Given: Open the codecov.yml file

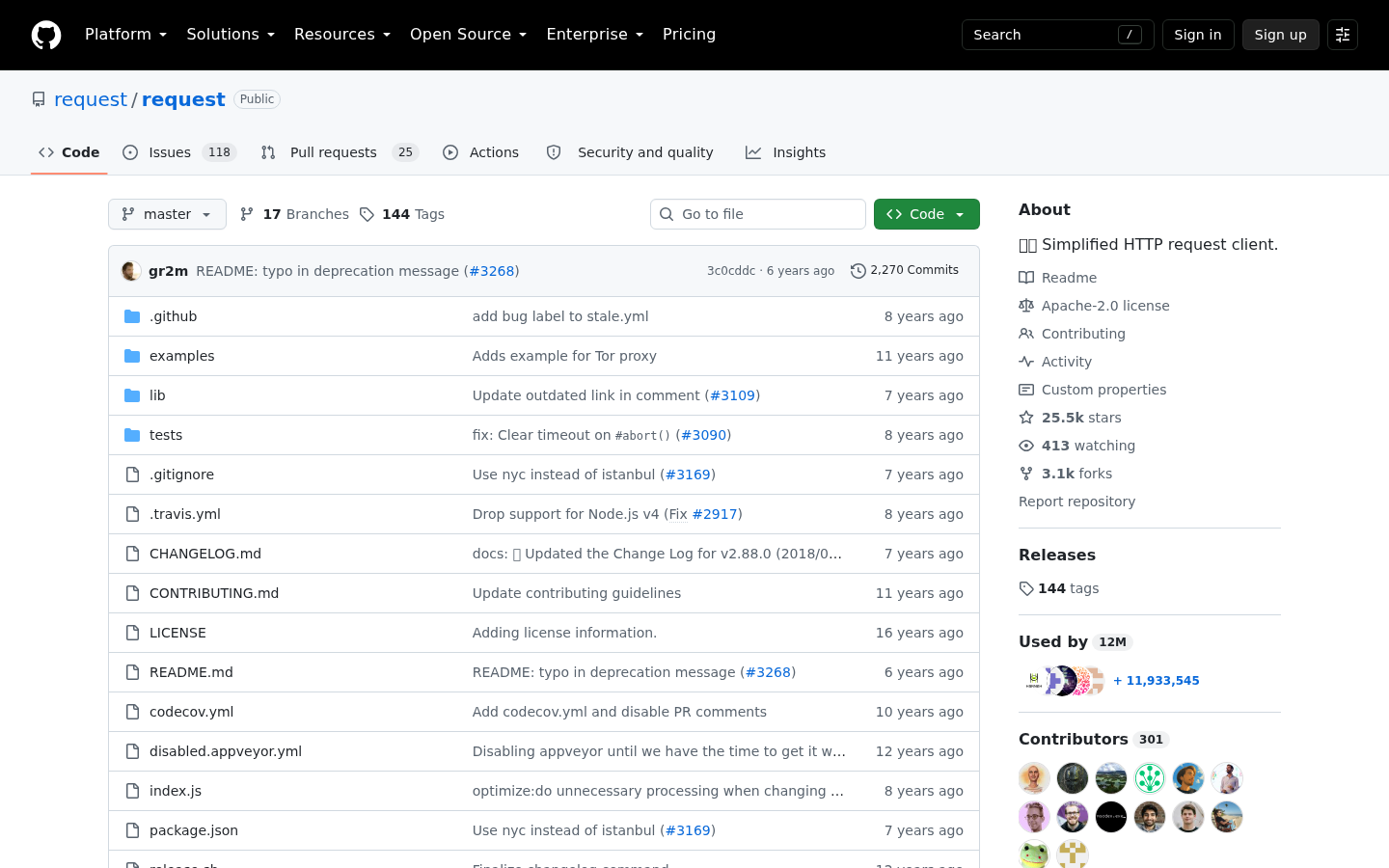Looking at the screenshot, I should point(191,712).
